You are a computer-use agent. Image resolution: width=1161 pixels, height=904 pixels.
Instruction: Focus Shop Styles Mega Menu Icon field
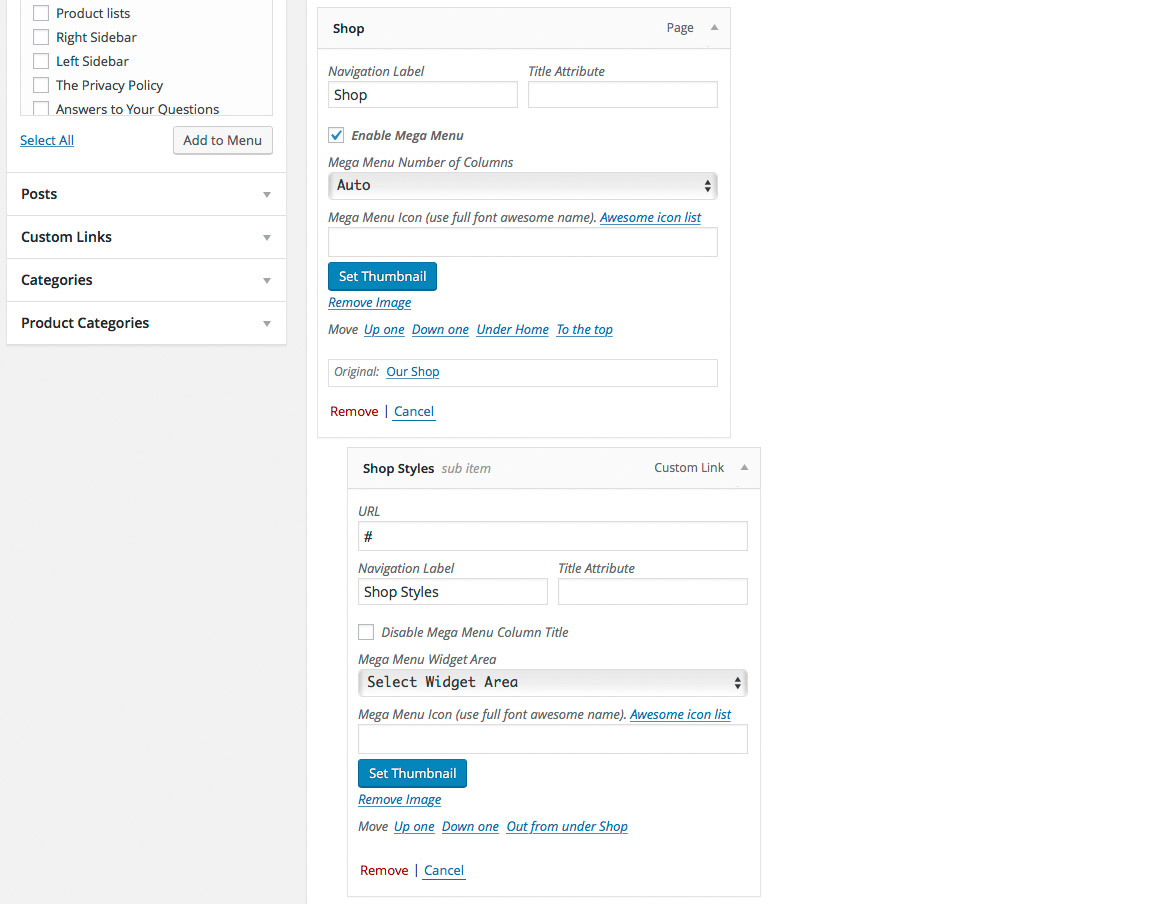552,739
